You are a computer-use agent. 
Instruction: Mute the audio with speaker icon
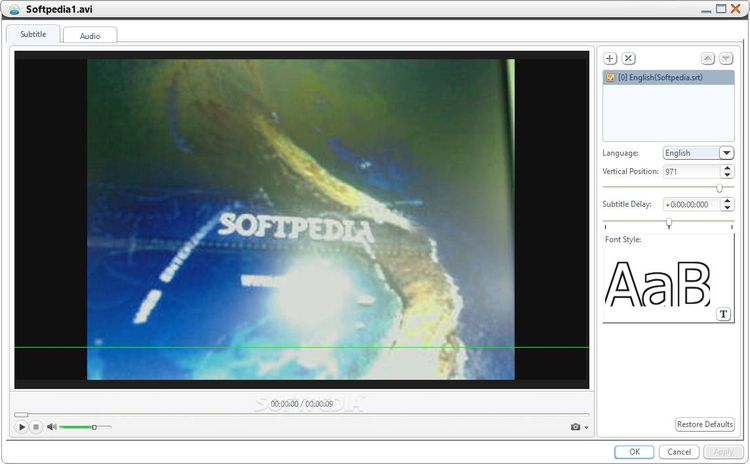[52, 427]
